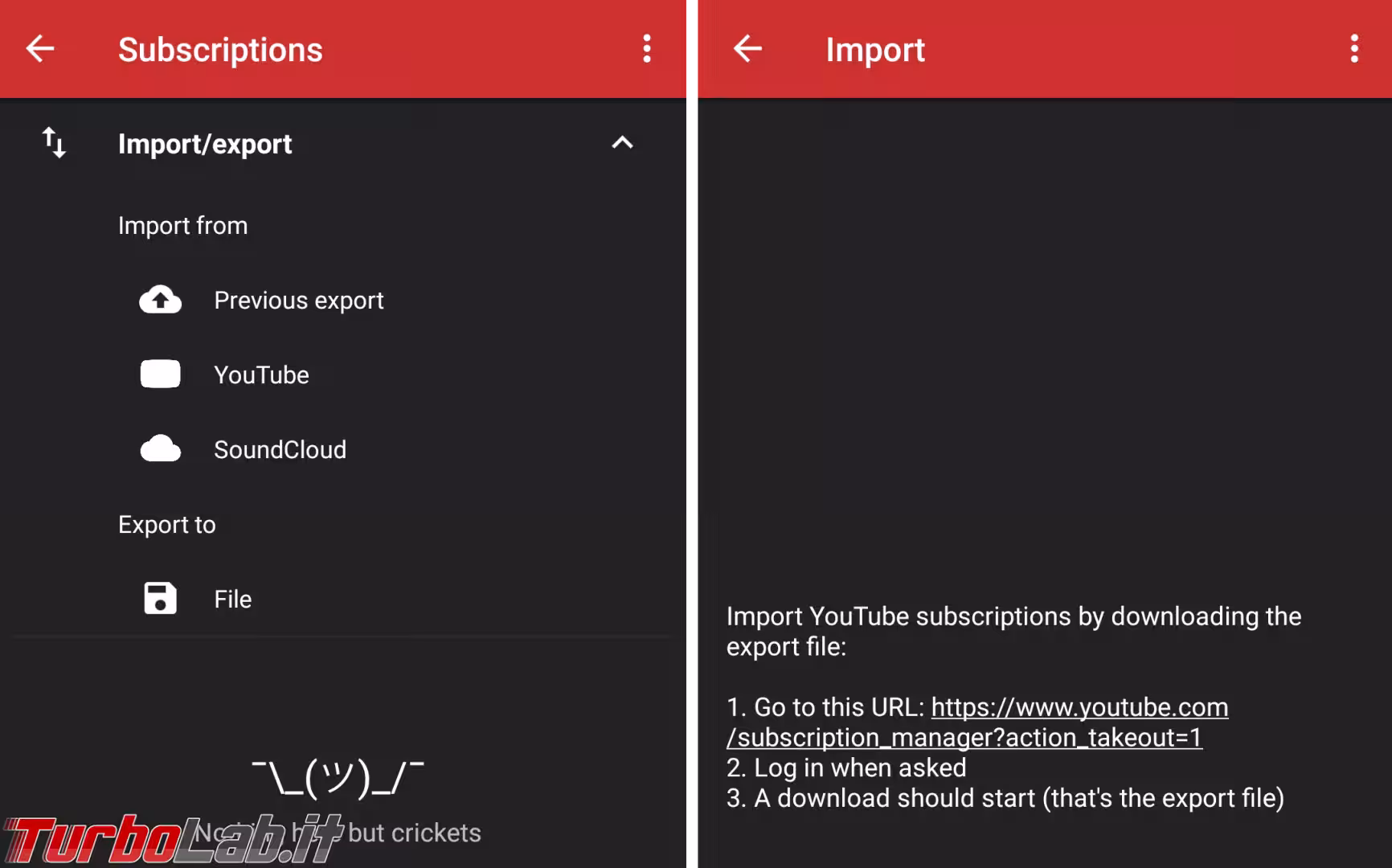This screenshot has height=868, width=1392.
Task: Click the YouTube logo icon
Action: point(160,375)
